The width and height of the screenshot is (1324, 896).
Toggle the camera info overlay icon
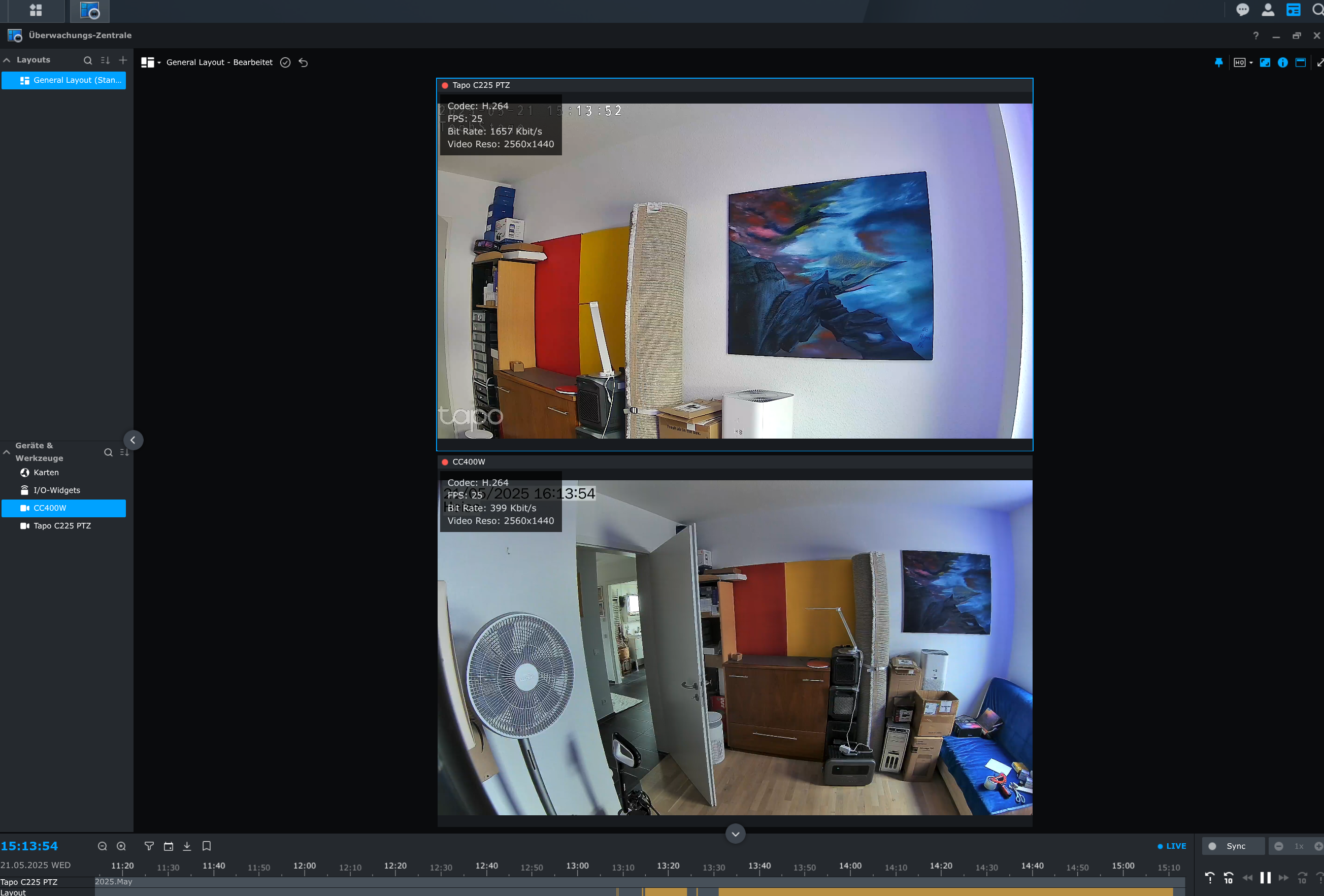[1282, 62]
